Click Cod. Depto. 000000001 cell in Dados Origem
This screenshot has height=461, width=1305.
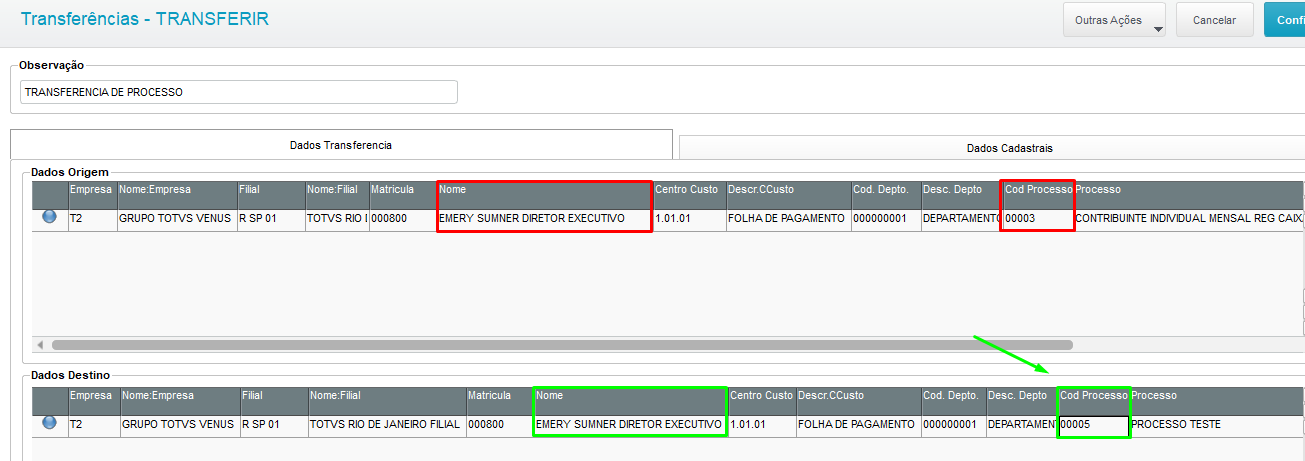885,218
